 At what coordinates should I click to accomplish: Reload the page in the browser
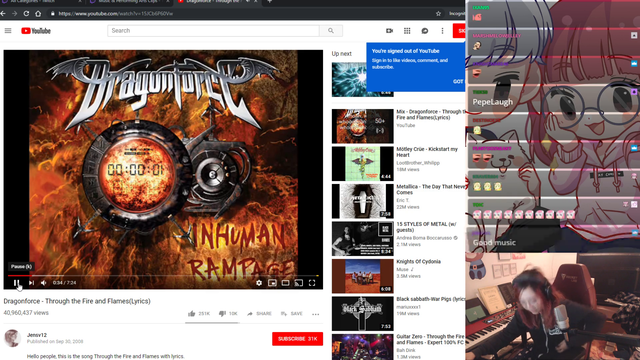[x=26, y=13]
